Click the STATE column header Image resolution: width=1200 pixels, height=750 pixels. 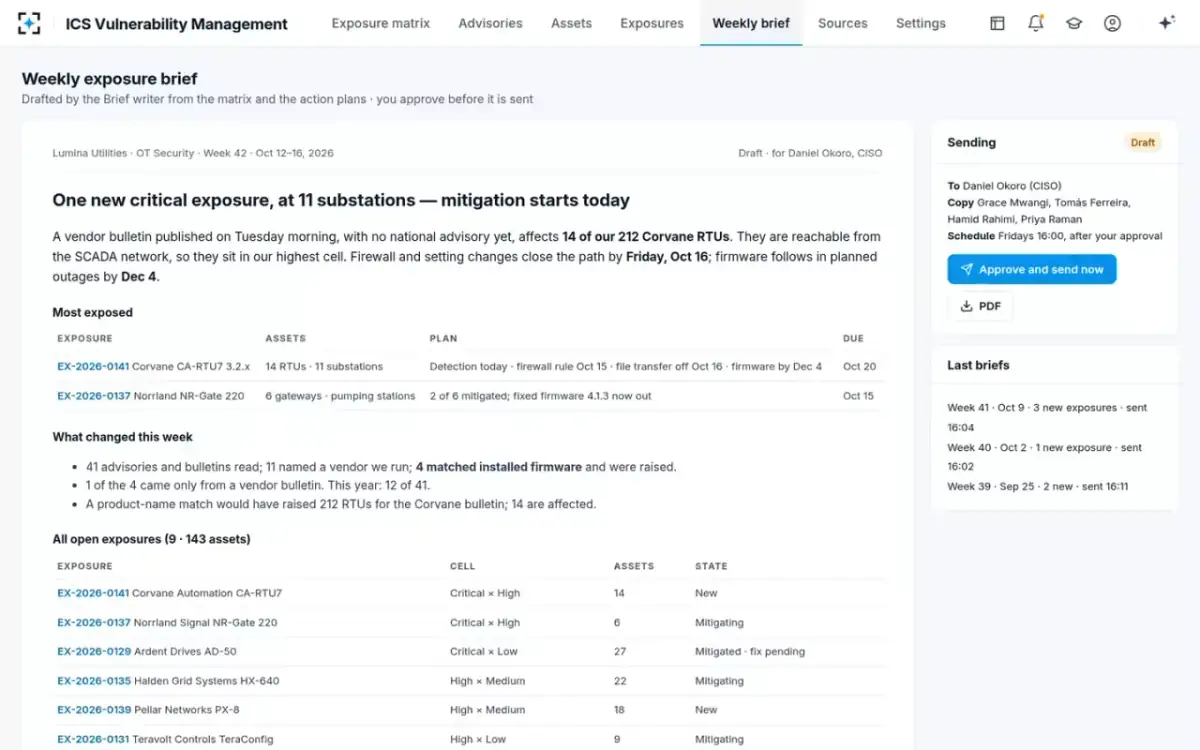click(x=711, y=566)
